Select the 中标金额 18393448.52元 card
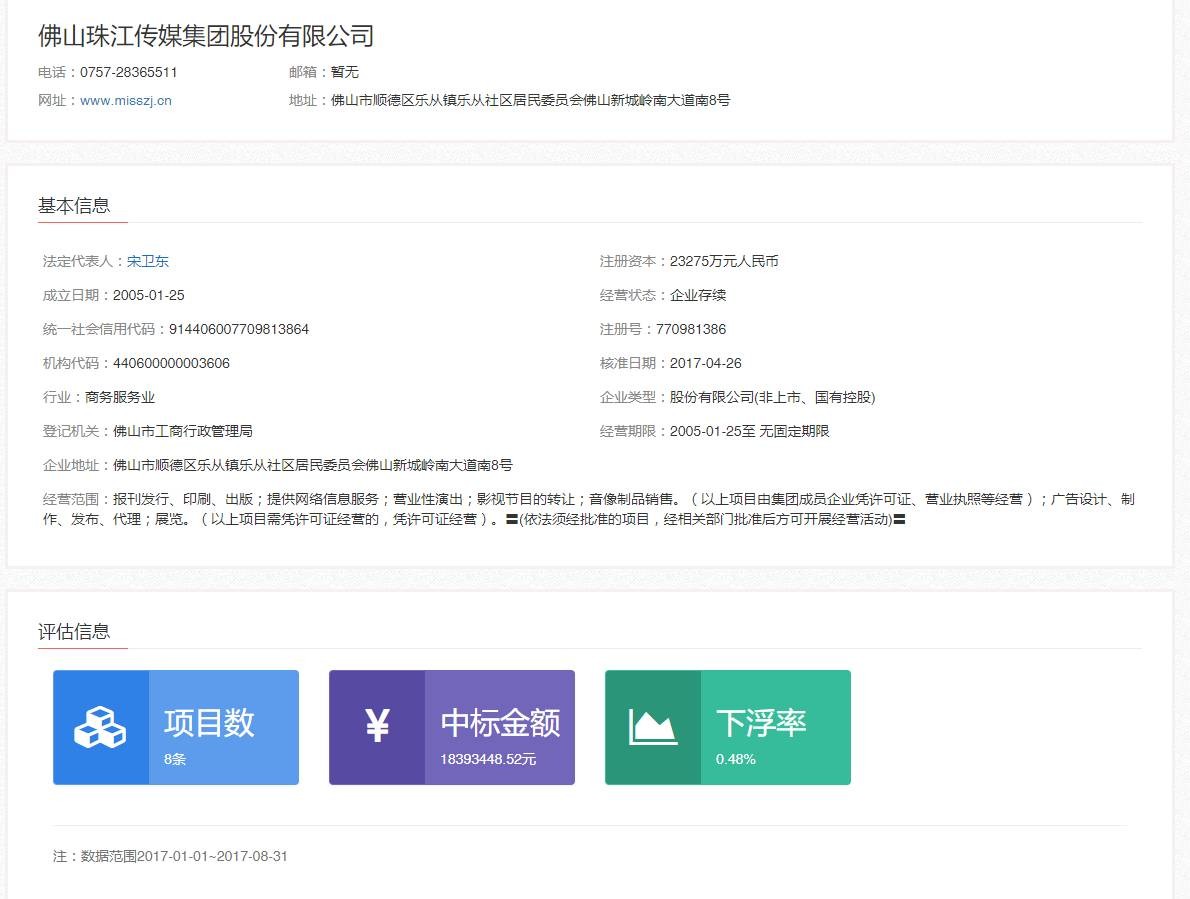Image resolution: width=1190 pixels, height=899 pixels. tap(452, 728)
